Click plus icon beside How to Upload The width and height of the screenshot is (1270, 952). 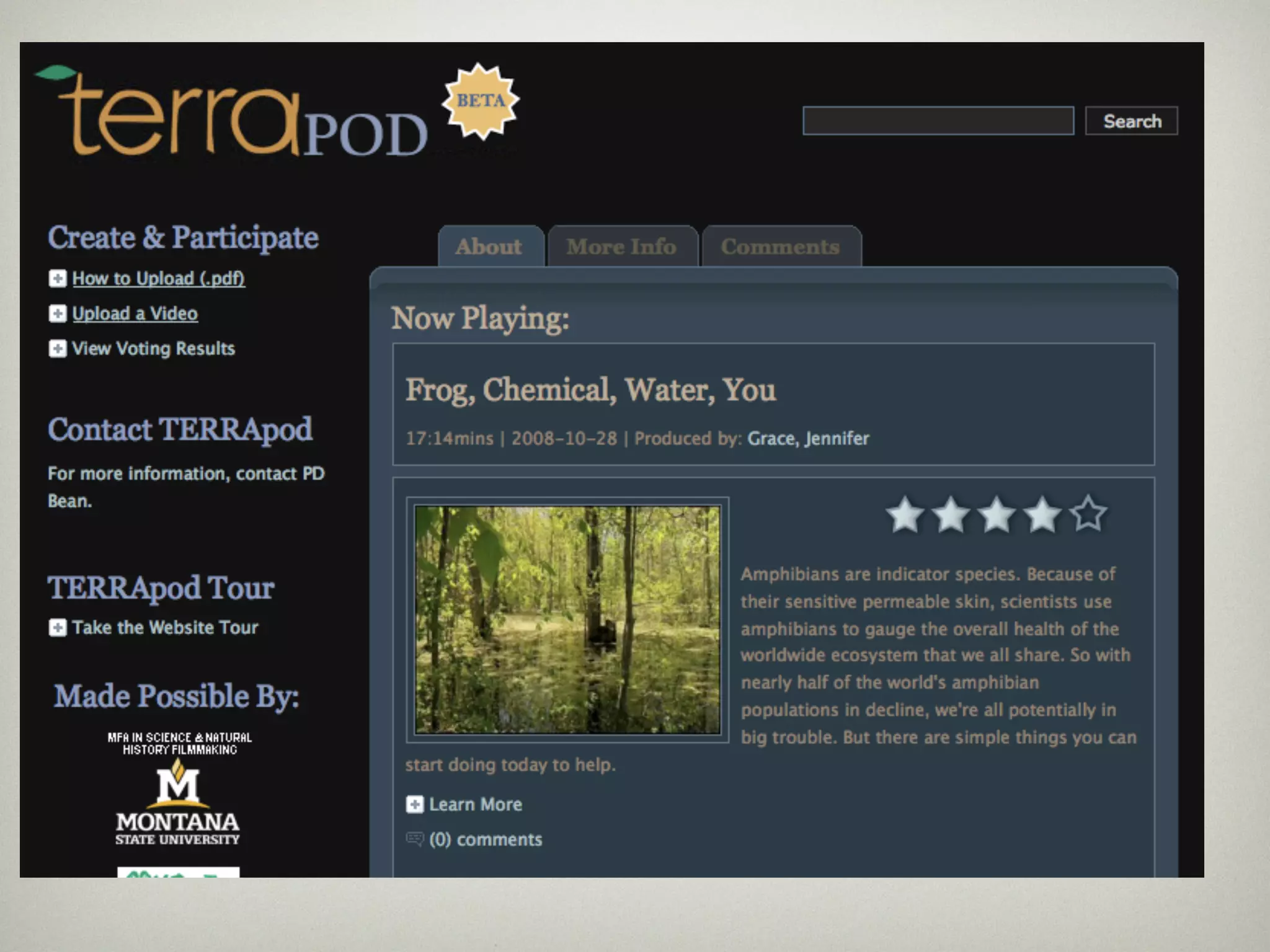pos(58,279)
